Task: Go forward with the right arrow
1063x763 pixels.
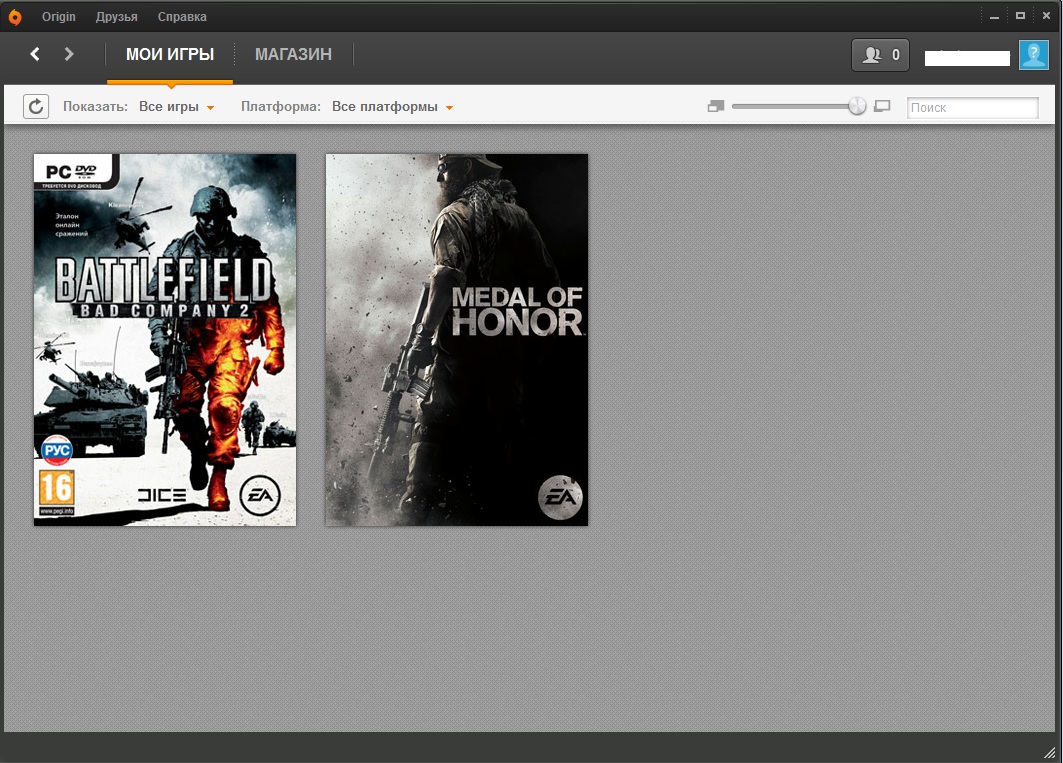Action: click(68, 54)
